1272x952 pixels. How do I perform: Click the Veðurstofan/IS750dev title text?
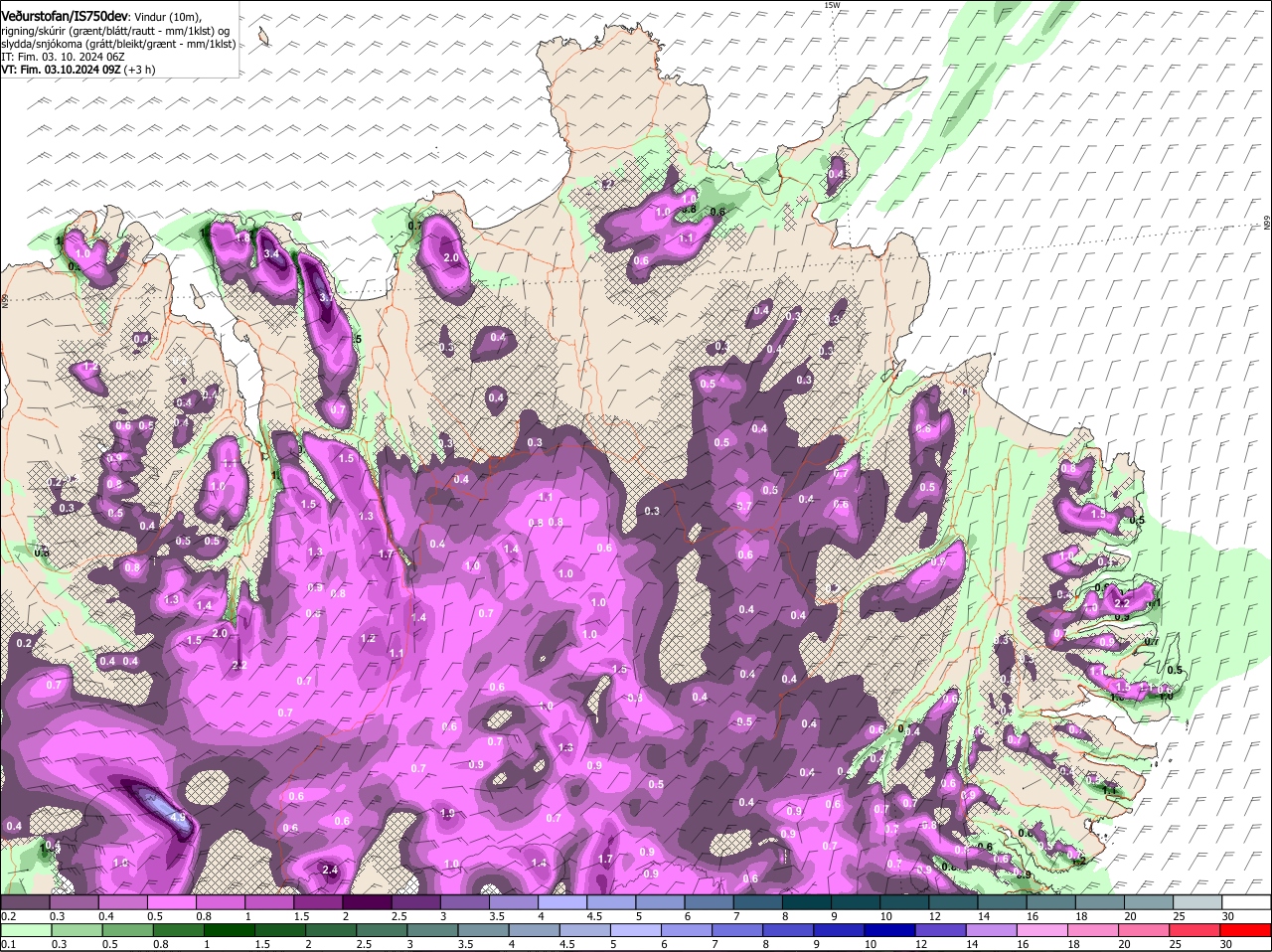coord(65,16)
